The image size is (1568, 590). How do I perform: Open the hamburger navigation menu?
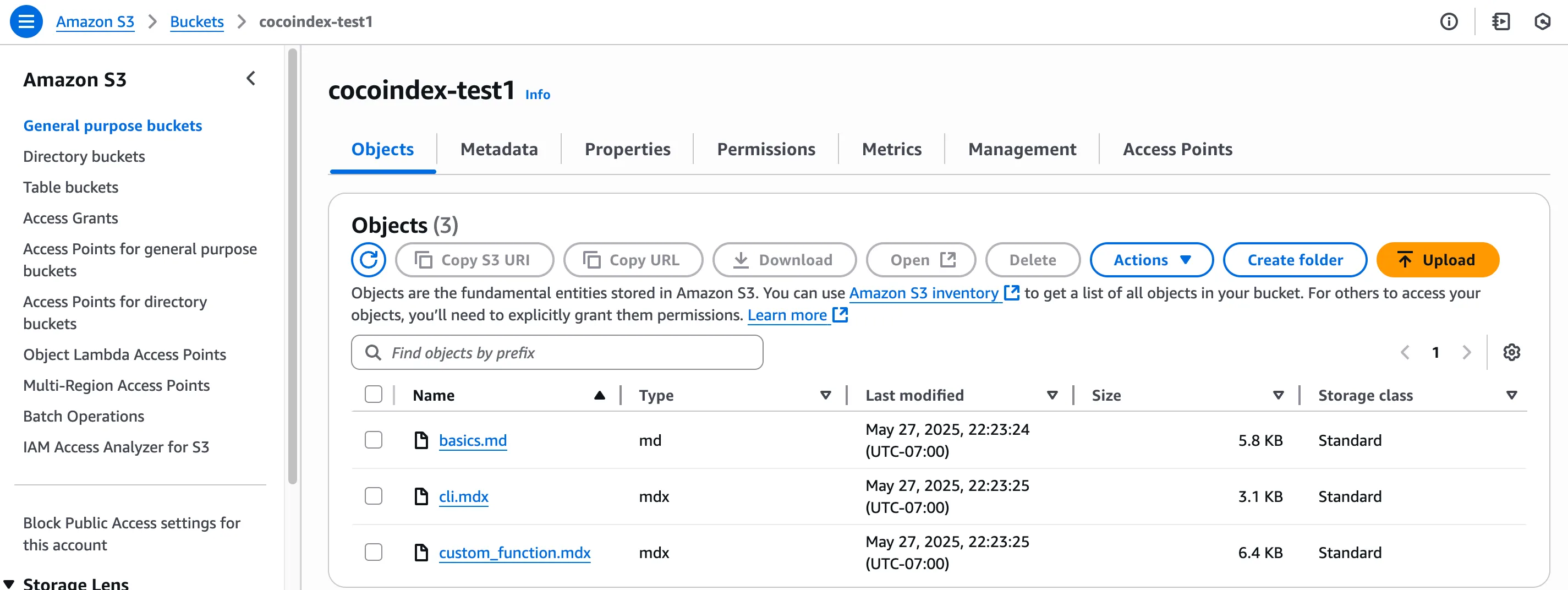tap(26, 22)
